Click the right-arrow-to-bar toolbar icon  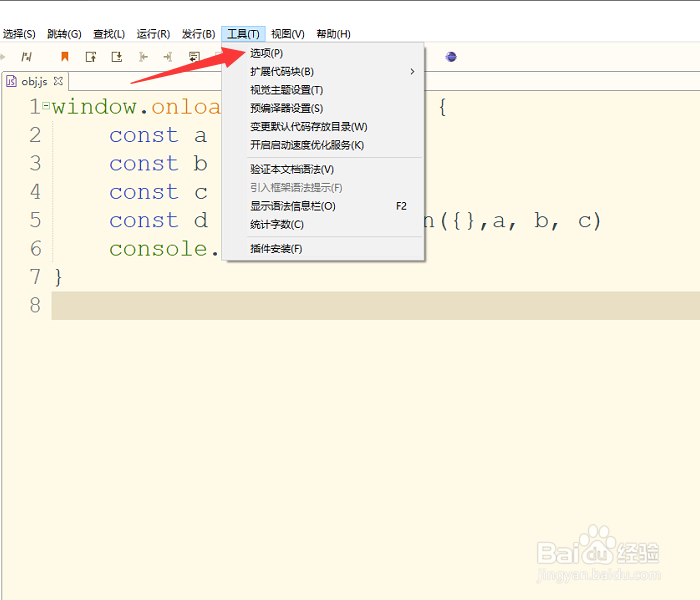pos(168,57)
